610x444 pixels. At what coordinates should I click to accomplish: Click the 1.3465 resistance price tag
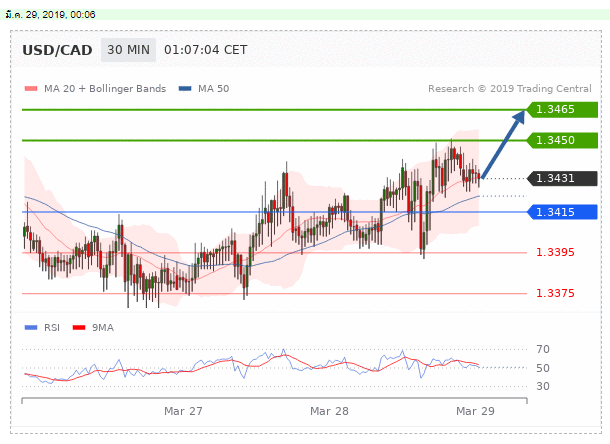click(x=562, y=109)
